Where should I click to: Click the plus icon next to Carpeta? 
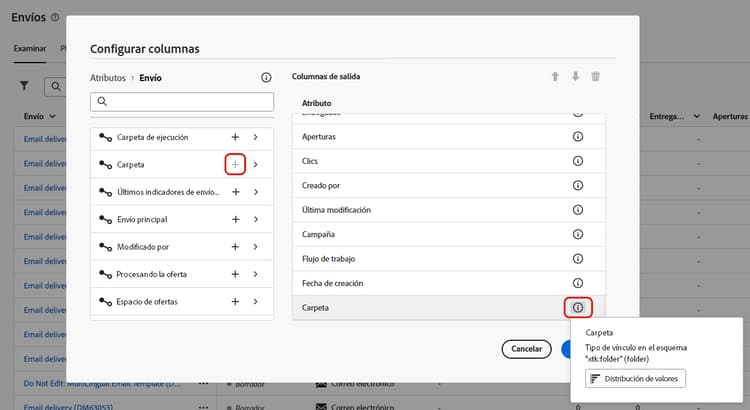[235, 164]
